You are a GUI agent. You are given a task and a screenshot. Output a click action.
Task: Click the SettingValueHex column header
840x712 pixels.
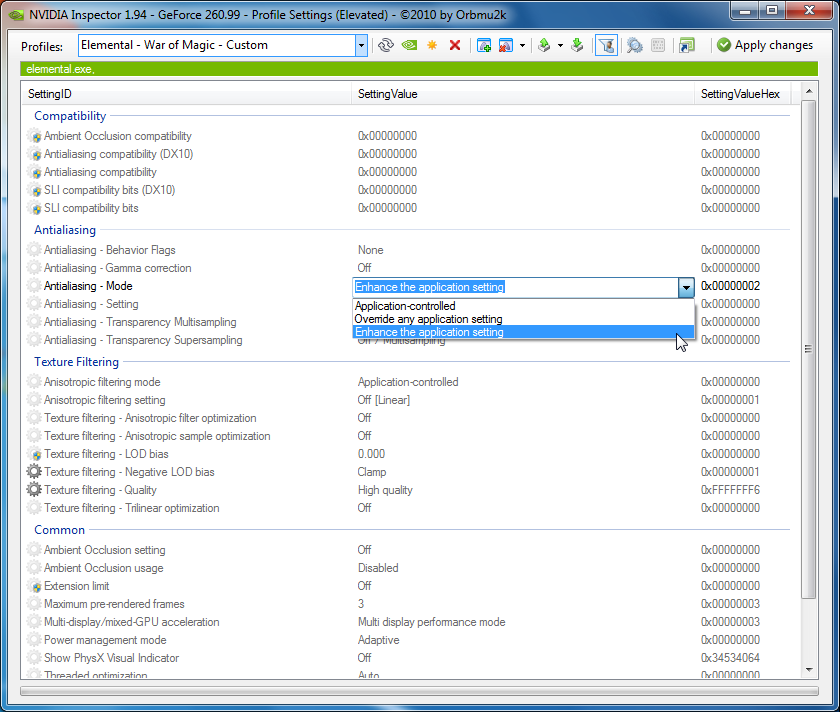coord(740,94)
